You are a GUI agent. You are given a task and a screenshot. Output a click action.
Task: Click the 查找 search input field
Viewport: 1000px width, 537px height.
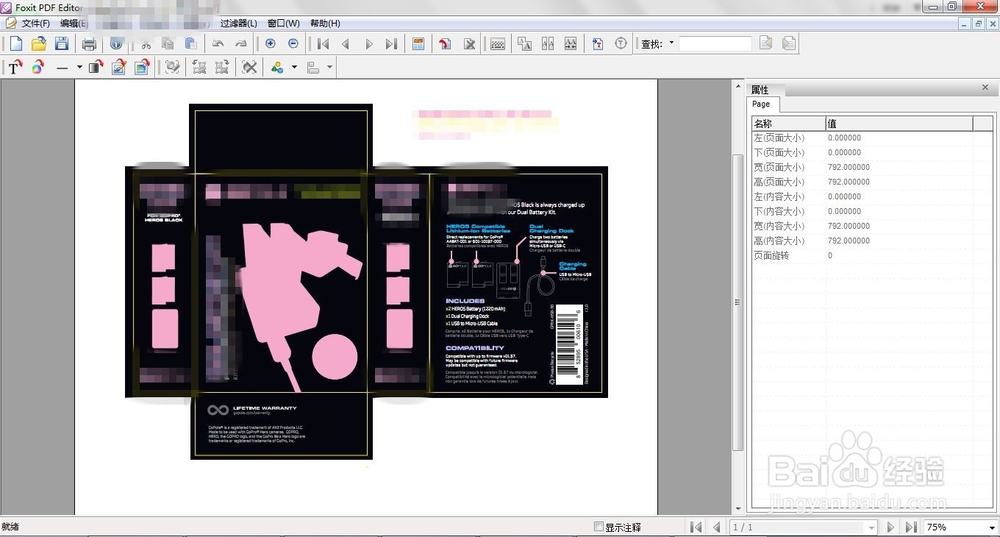click(715, 43)
